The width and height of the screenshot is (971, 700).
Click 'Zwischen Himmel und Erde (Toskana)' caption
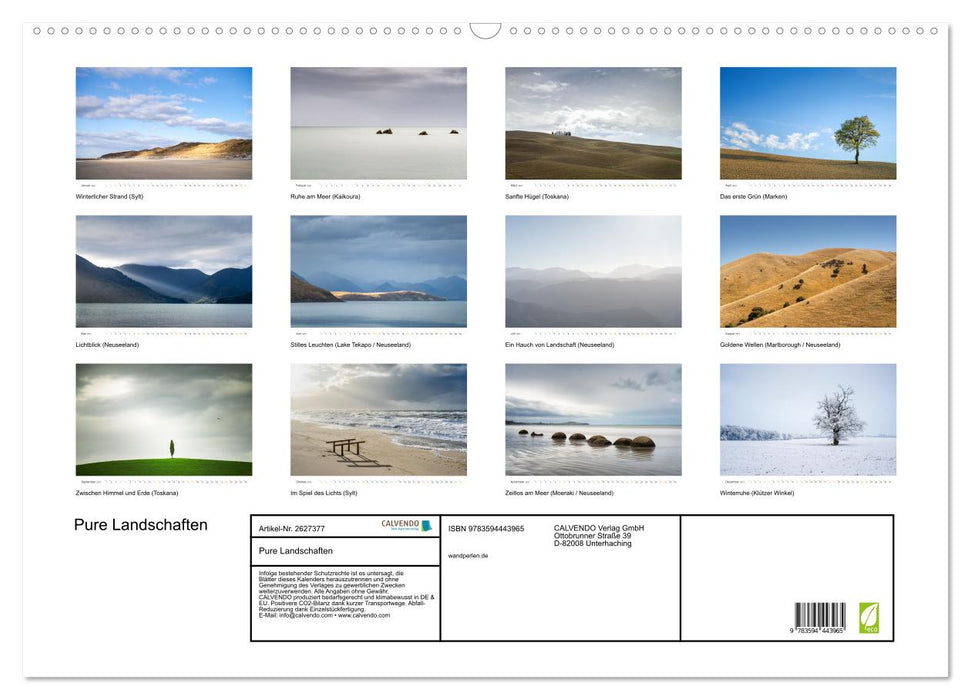pyautogui.click(x=127, y=493)
